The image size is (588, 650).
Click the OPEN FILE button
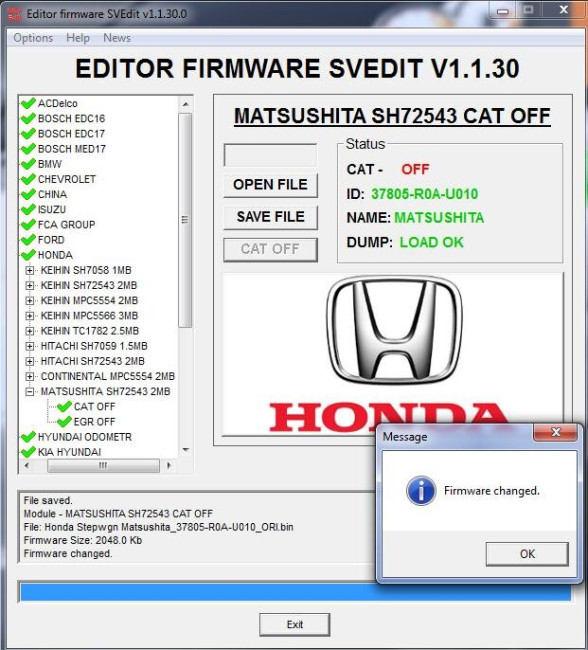pos(270,185)
